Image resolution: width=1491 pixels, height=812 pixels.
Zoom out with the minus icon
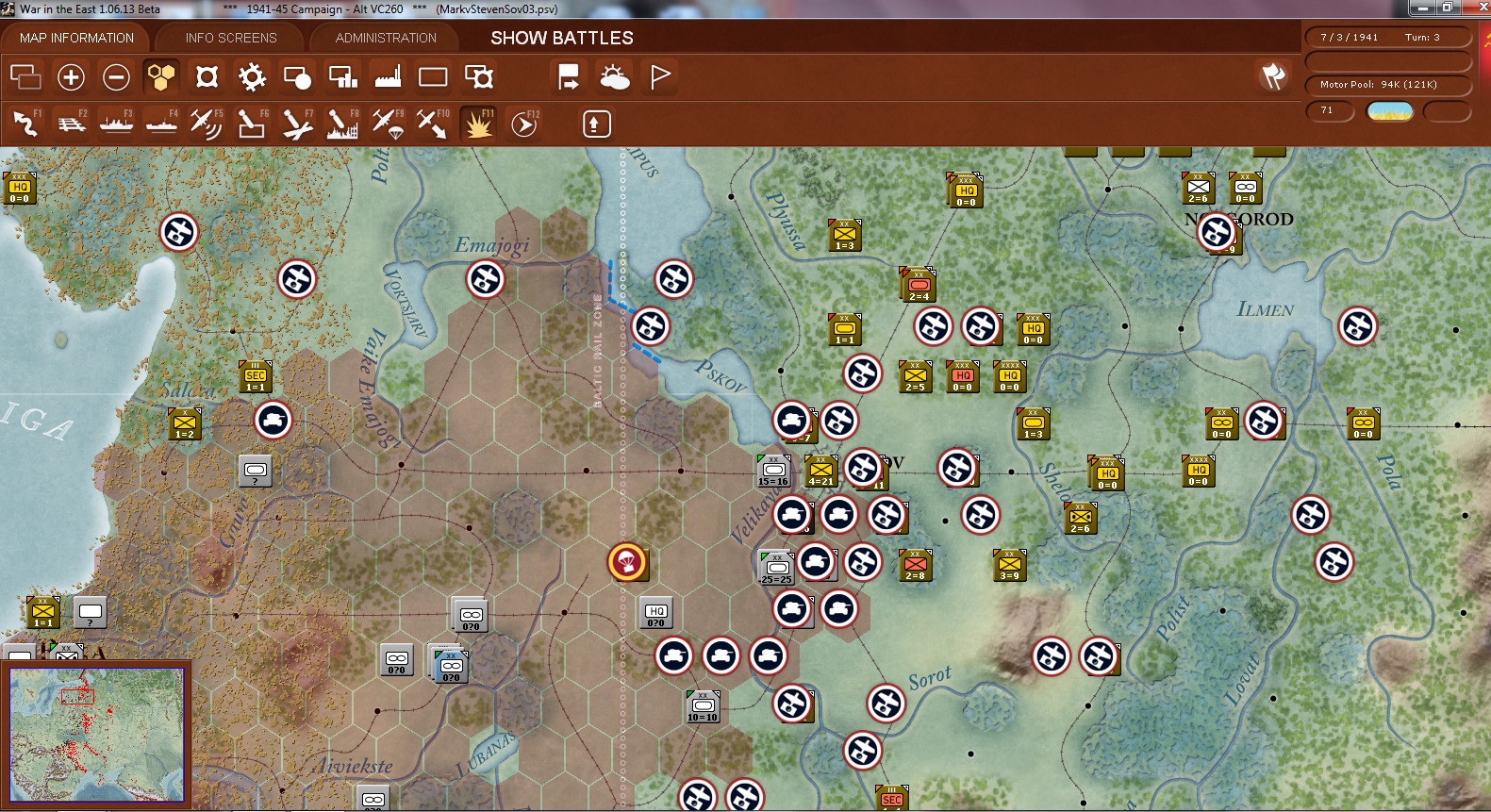(x=116, y=76)
